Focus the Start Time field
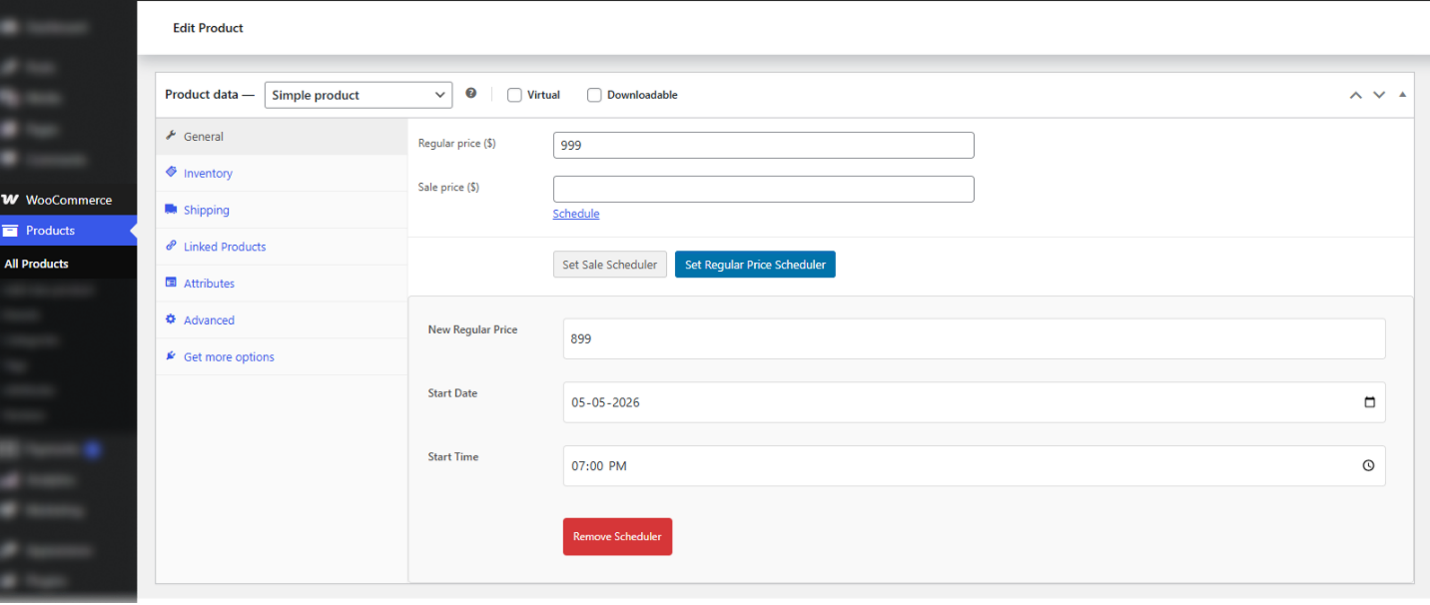Image resolution: width=1430 pixels, height=605 pixels. point(974,466)
